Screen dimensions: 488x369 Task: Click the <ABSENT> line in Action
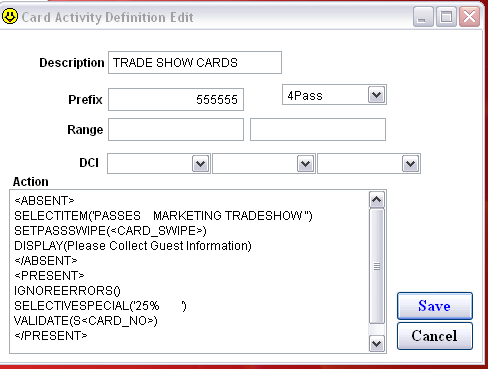point(44,201)
